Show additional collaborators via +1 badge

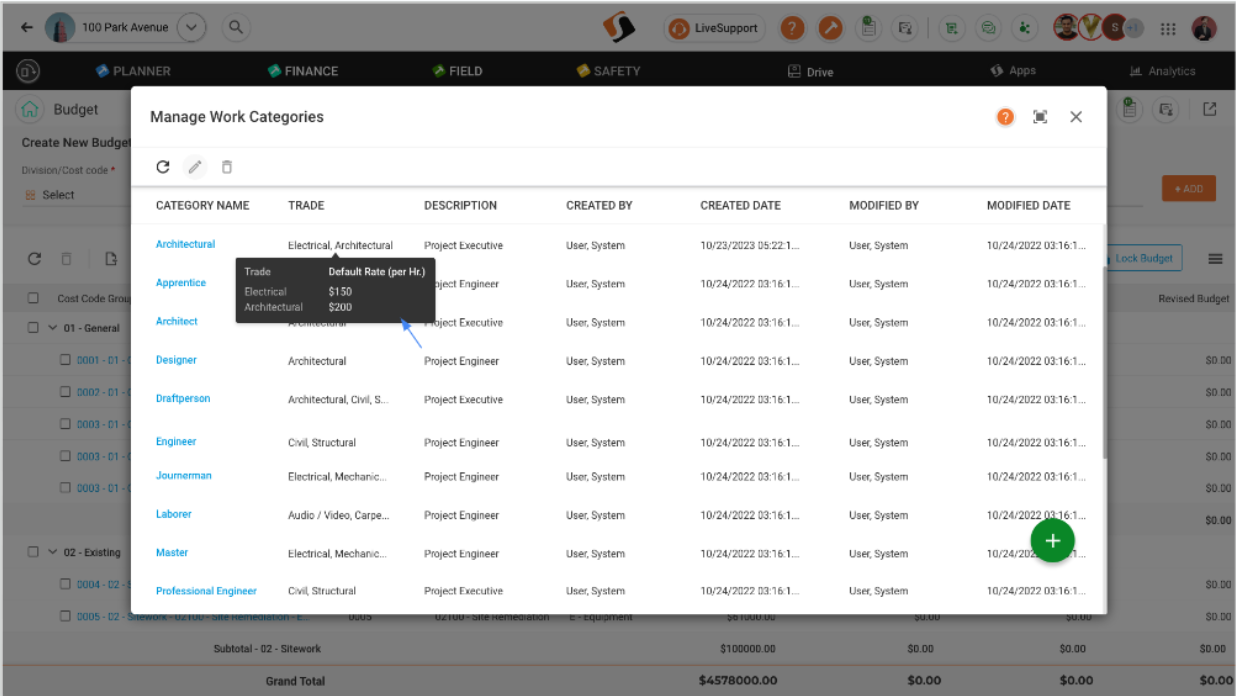[x=1134, y=28]
